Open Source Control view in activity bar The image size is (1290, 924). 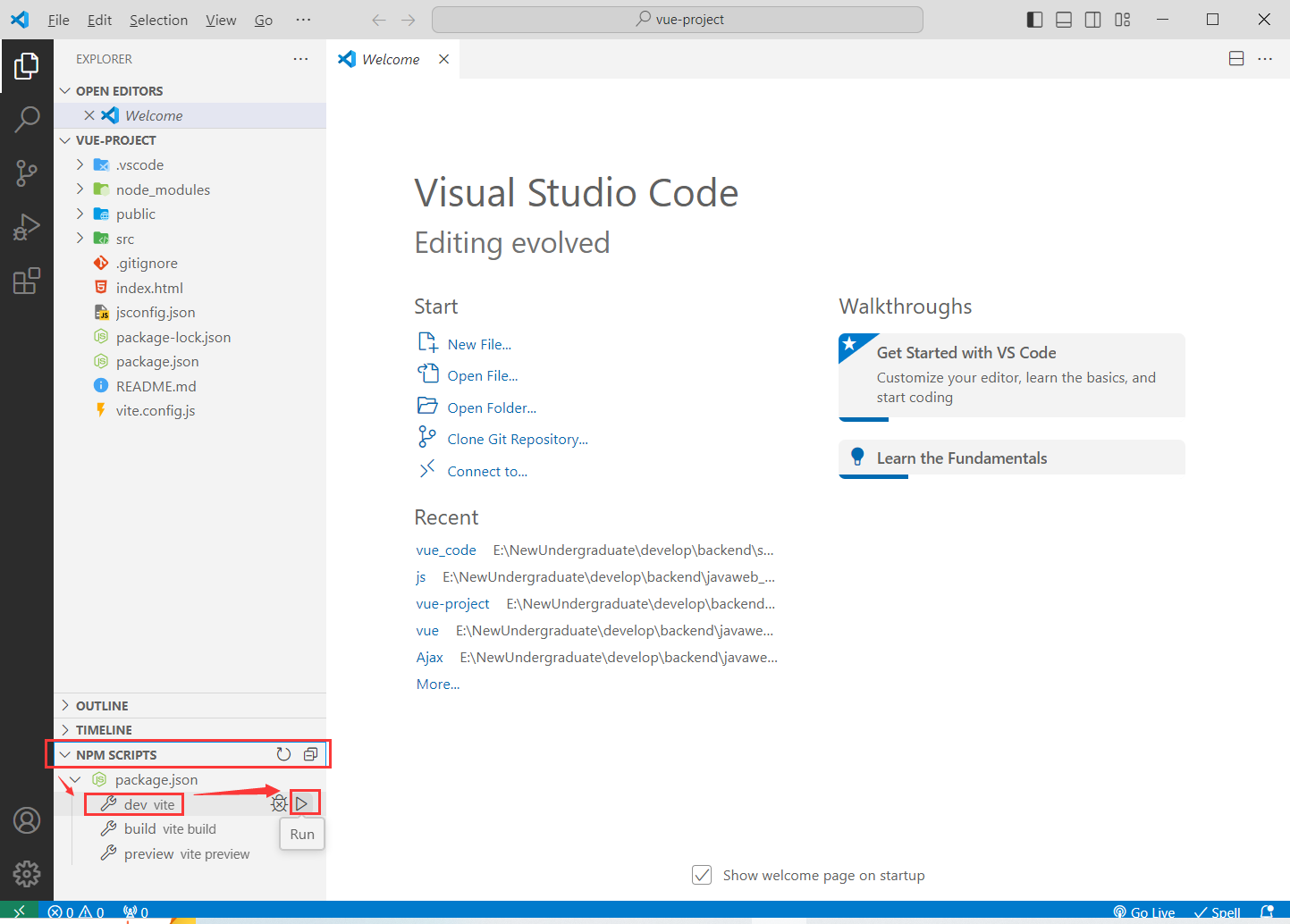(27, 172)
